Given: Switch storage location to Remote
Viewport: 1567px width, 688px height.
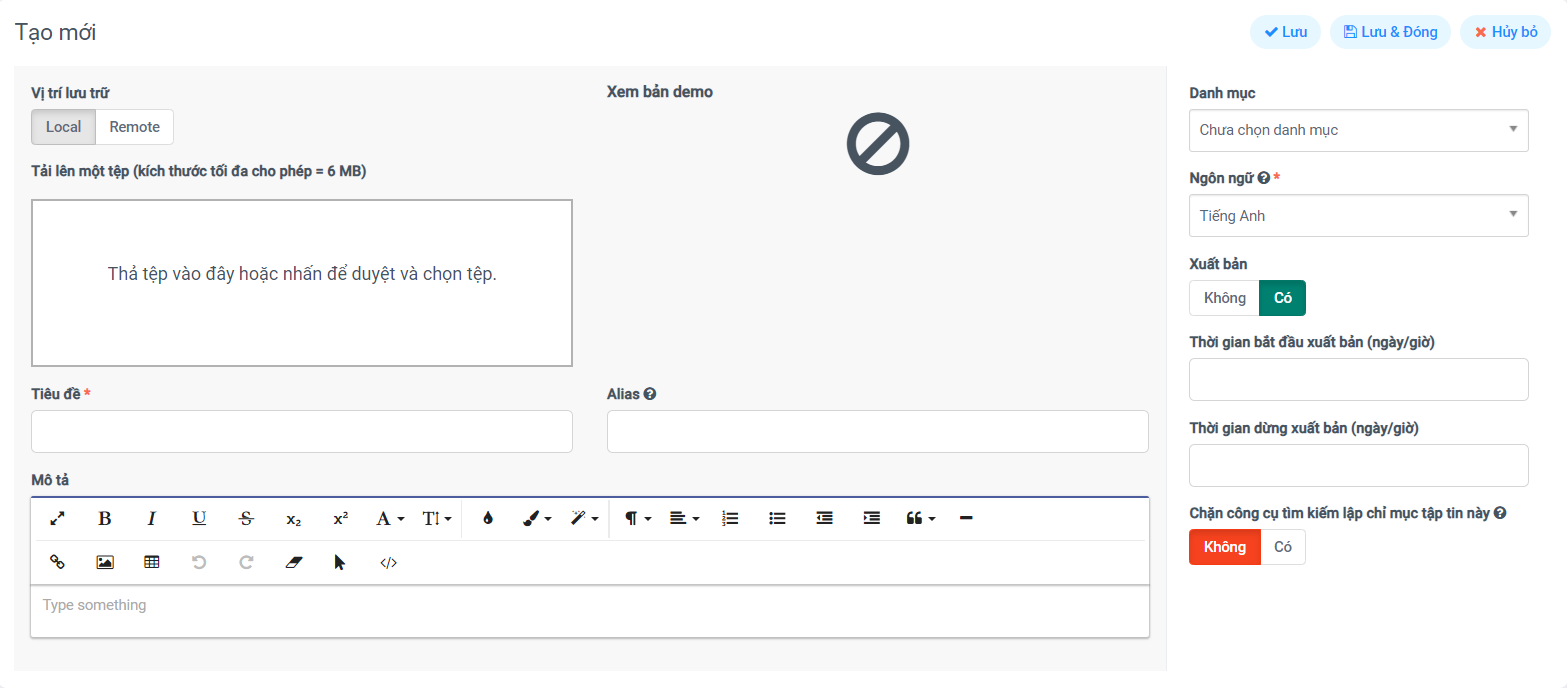Looking at the screenshot, I should point(135,127).
